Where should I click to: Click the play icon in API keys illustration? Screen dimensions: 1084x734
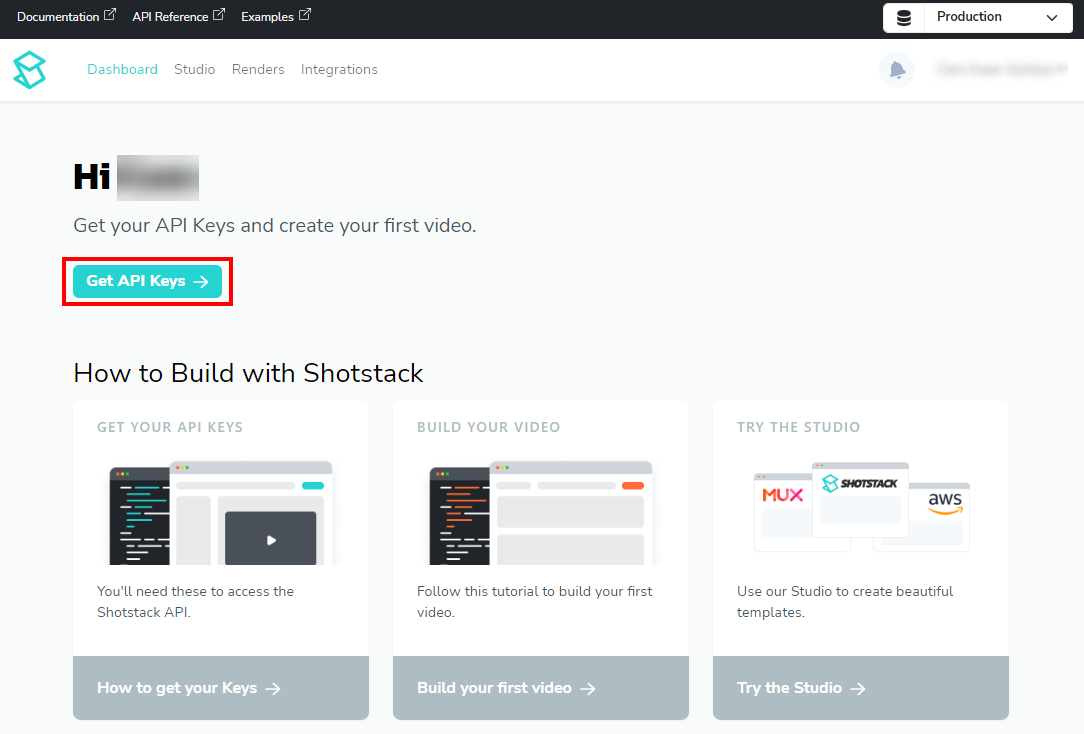click(x=270, y=540)
